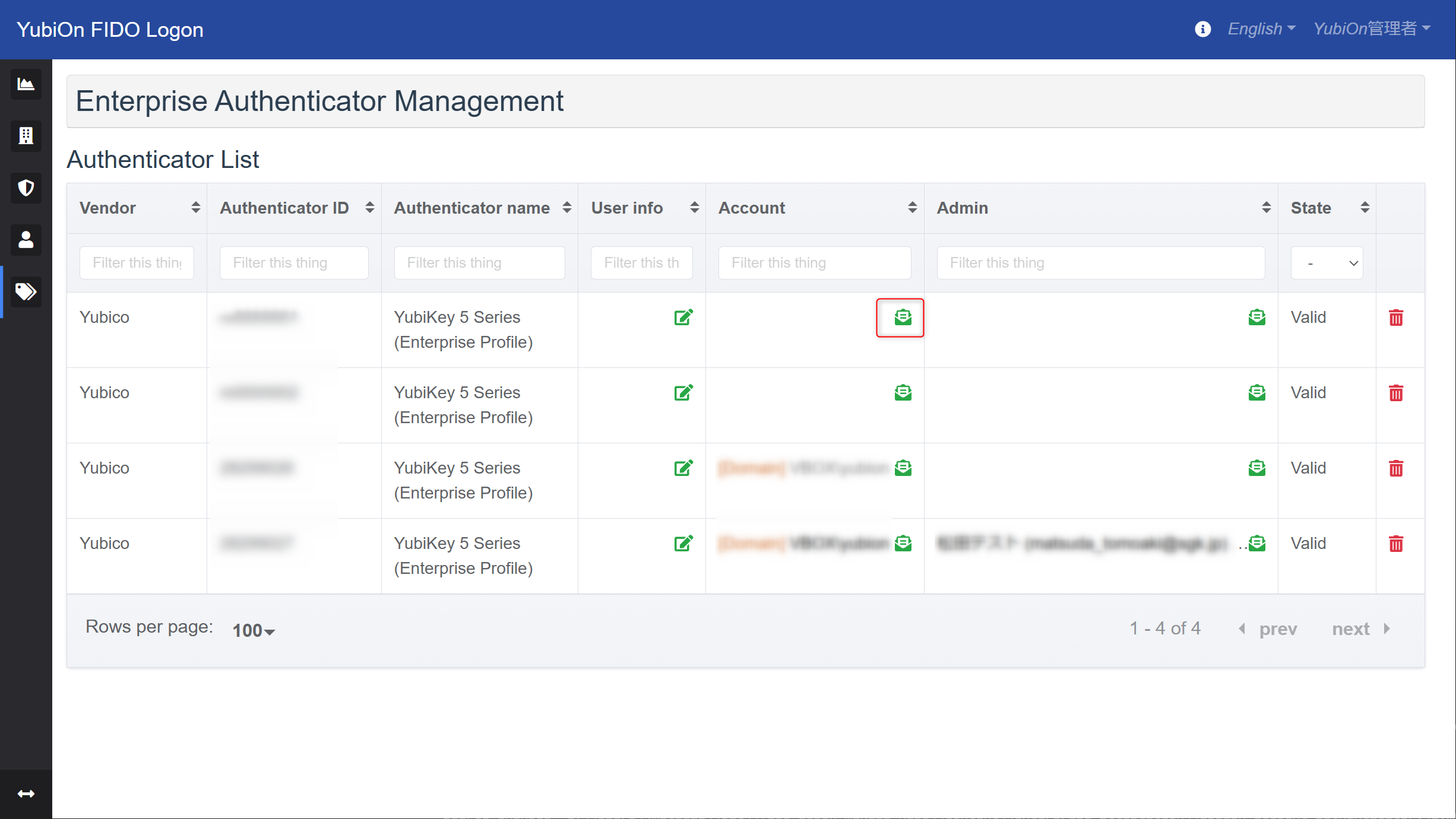Click the edit pen icon for row 1
The image size is (1456, 819).
(684, 316)
